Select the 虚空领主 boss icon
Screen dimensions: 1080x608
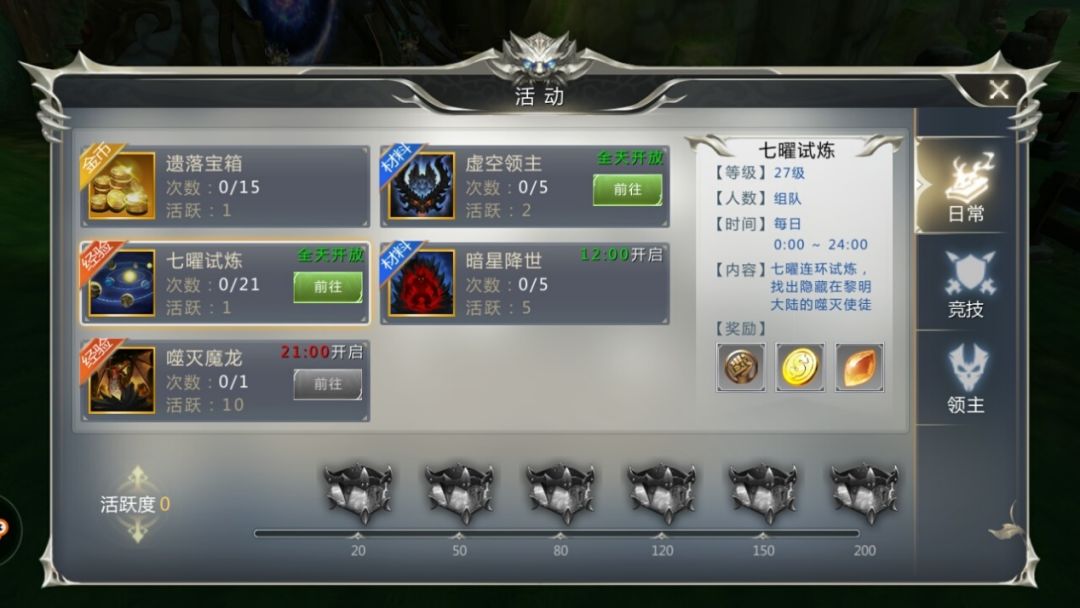point(422,186)
